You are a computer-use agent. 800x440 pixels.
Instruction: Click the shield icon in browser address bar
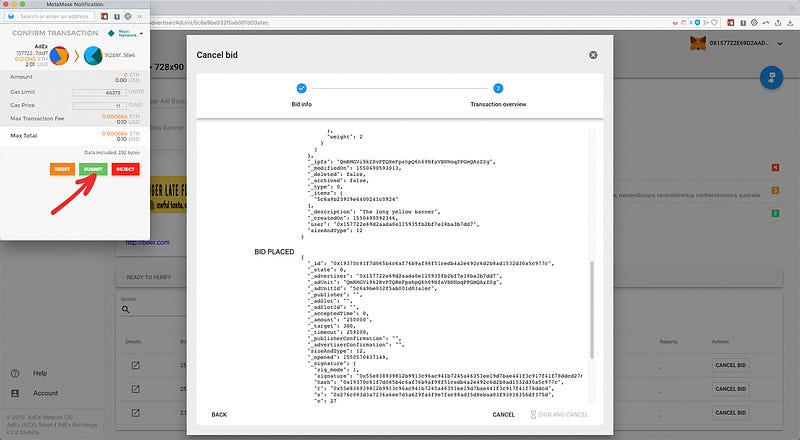698,22
